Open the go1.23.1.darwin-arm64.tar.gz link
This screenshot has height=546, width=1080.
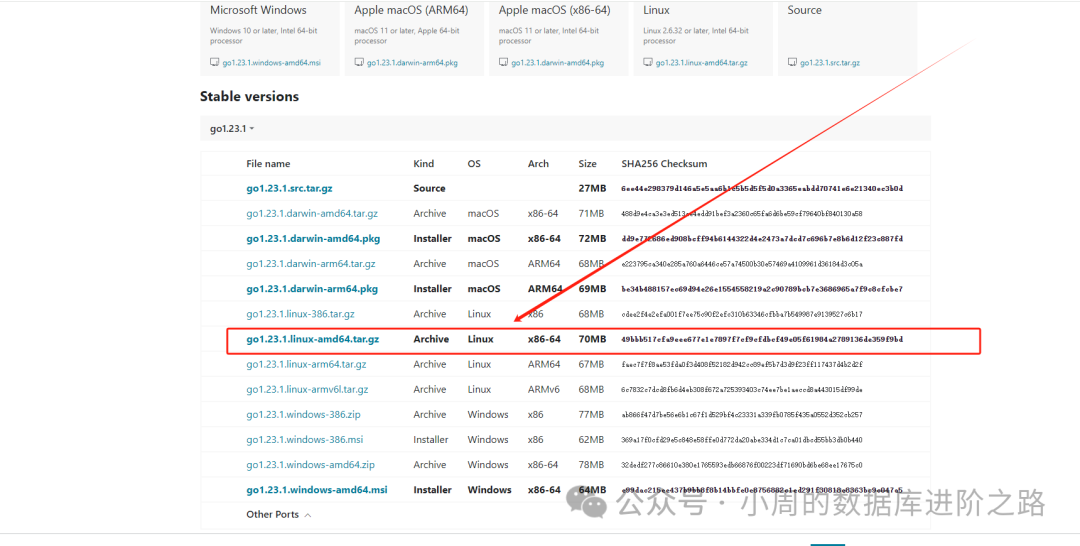click(311, 264)
